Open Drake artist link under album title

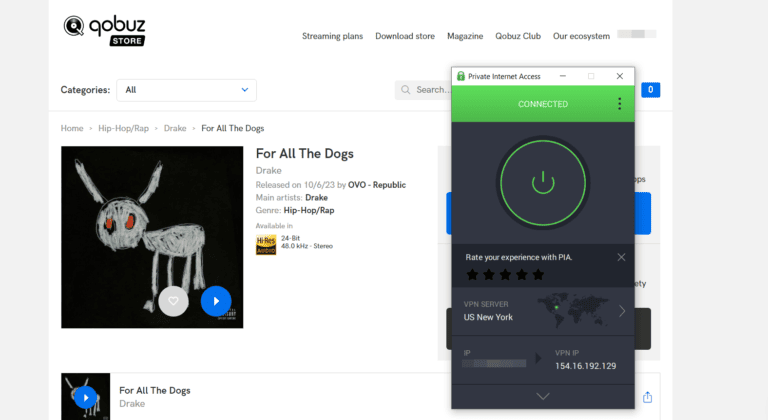pos(268,171)
